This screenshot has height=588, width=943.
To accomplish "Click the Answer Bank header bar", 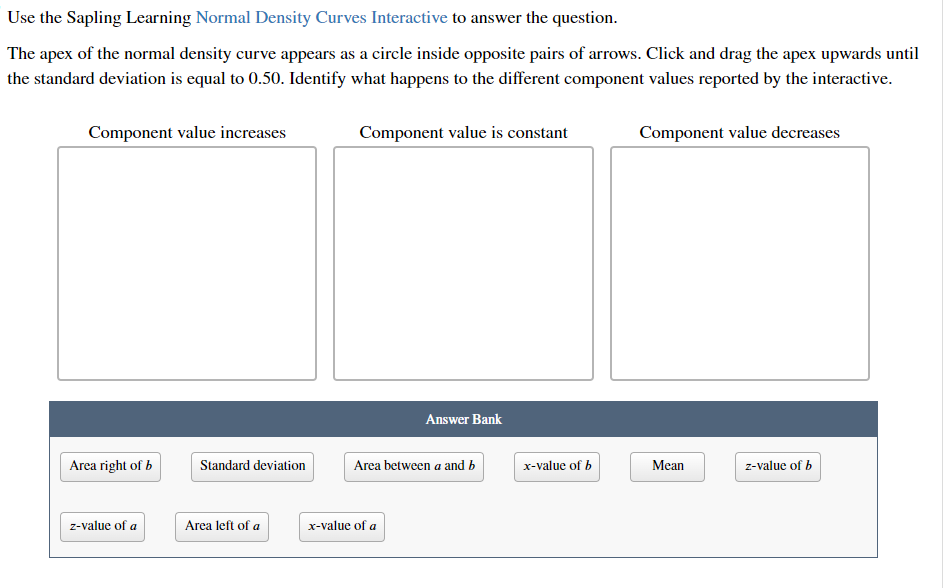I will tap(463, 419).
